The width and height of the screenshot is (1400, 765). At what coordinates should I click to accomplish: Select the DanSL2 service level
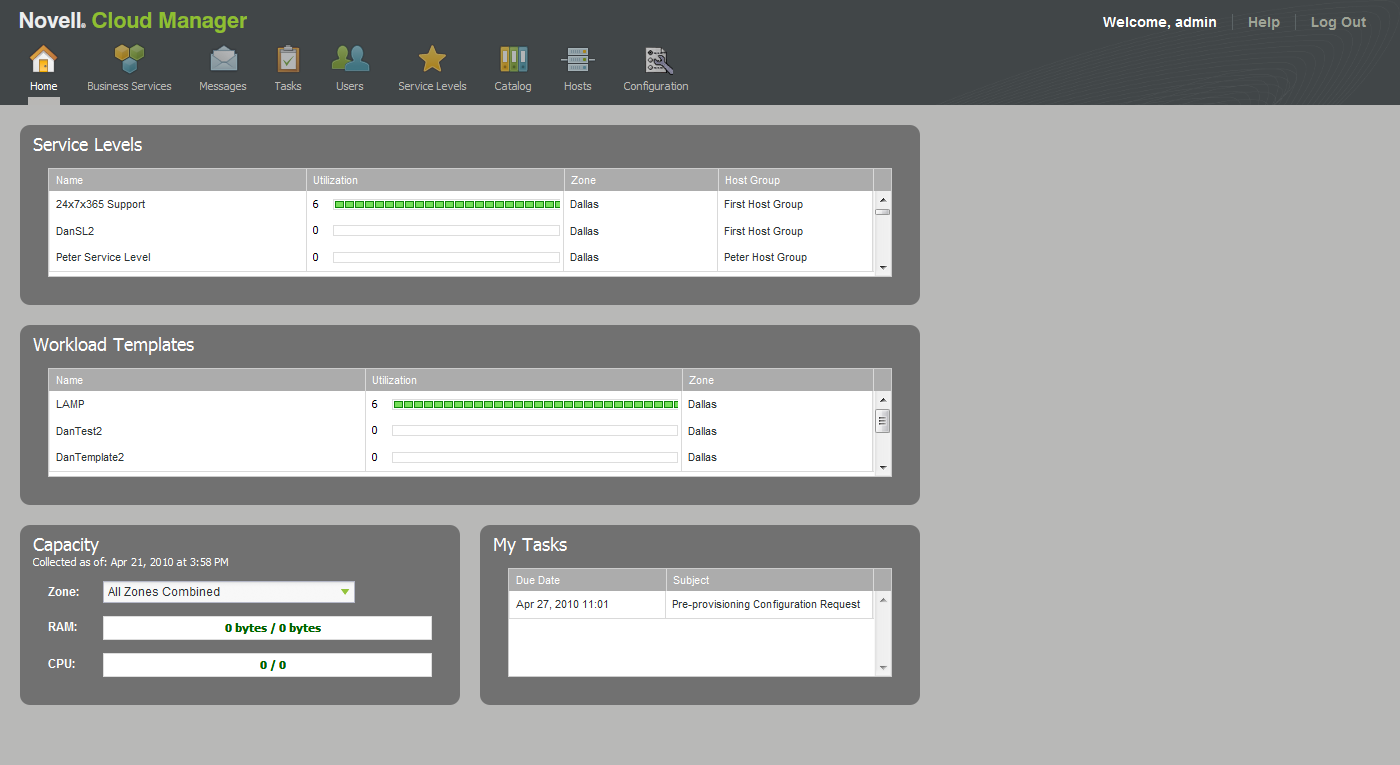[75, 231]
